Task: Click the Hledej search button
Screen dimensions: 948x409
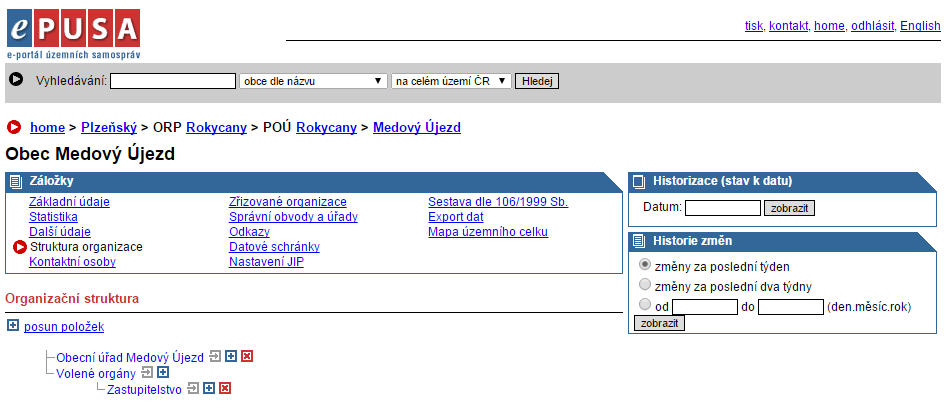Action: (537, 81)
